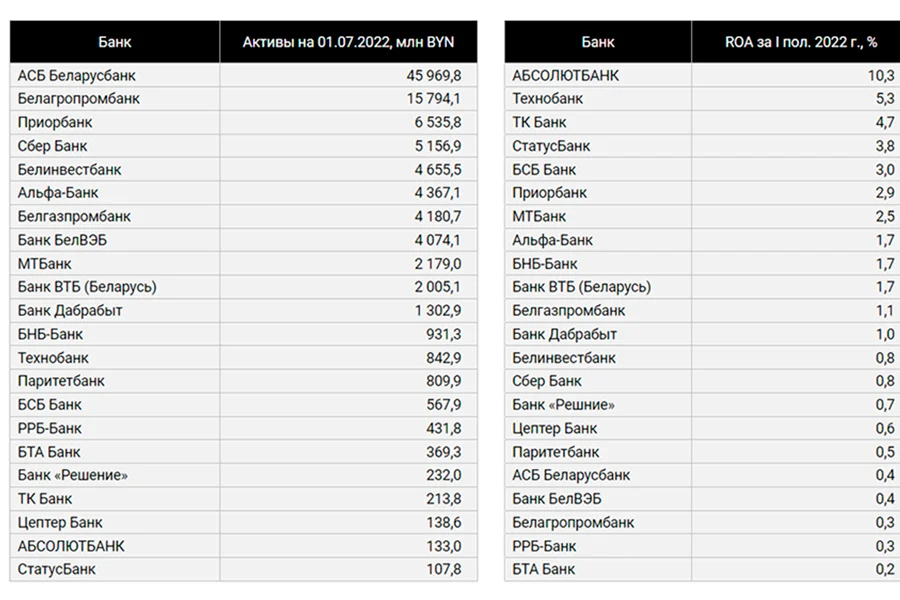Click АБСОЛЮТБАНК in the ROA table
The height and width of the screenshot is (600, 900).
565,75
